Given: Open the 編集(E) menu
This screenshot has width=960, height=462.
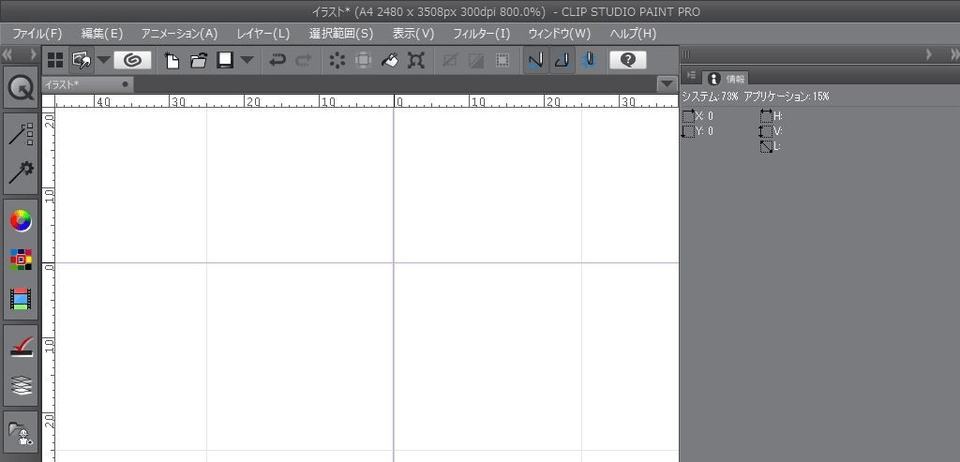Looking at the screenshot, I should point(102,34).
